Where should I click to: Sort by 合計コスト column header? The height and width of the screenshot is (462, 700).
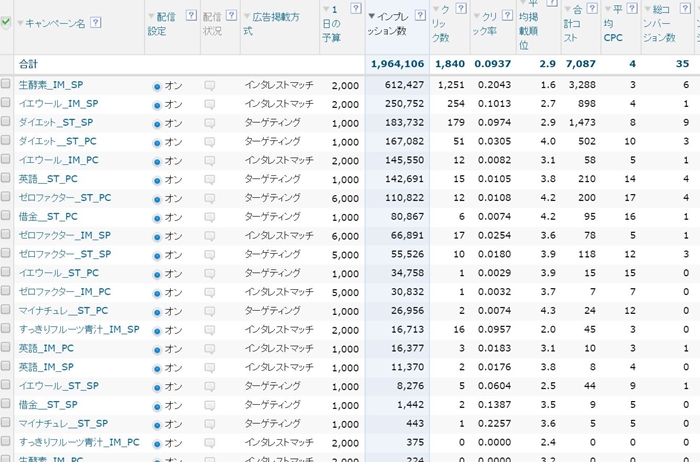coord(573,23)
